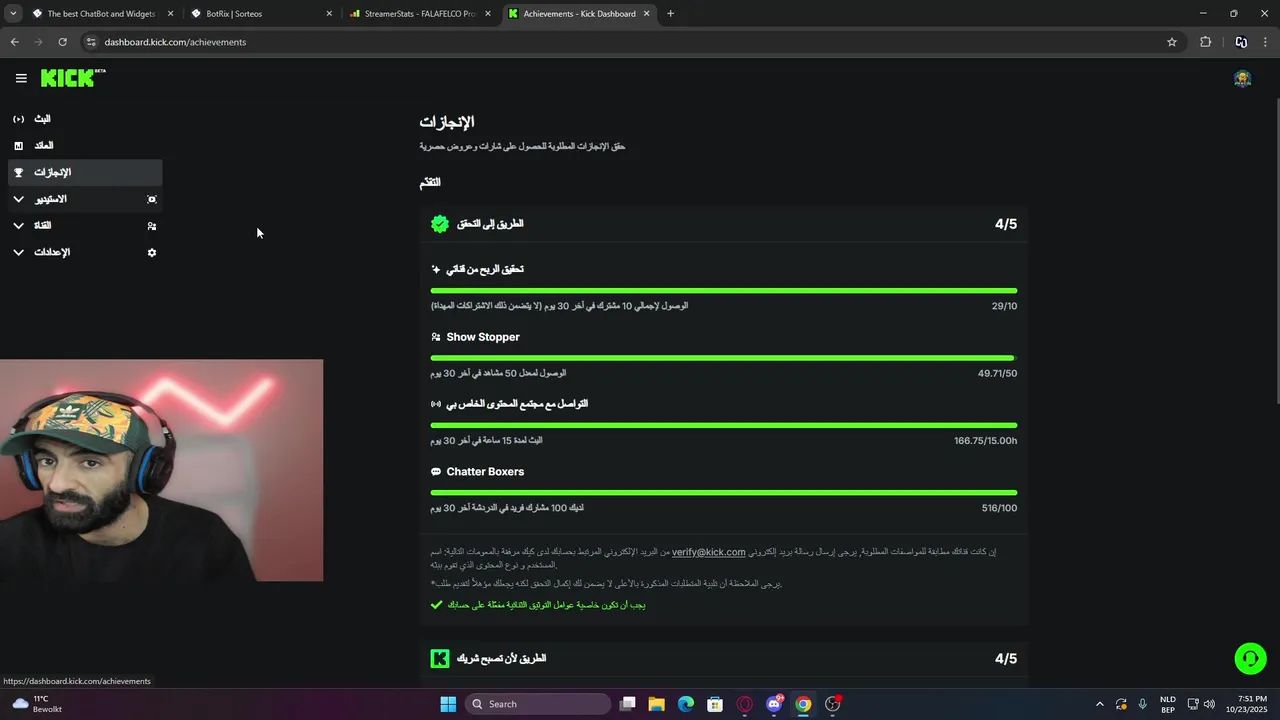Screen dimensions: 1280x720
Task: Expand the الاستوديو sidebar section chevron
Action: tap(18, 199)
